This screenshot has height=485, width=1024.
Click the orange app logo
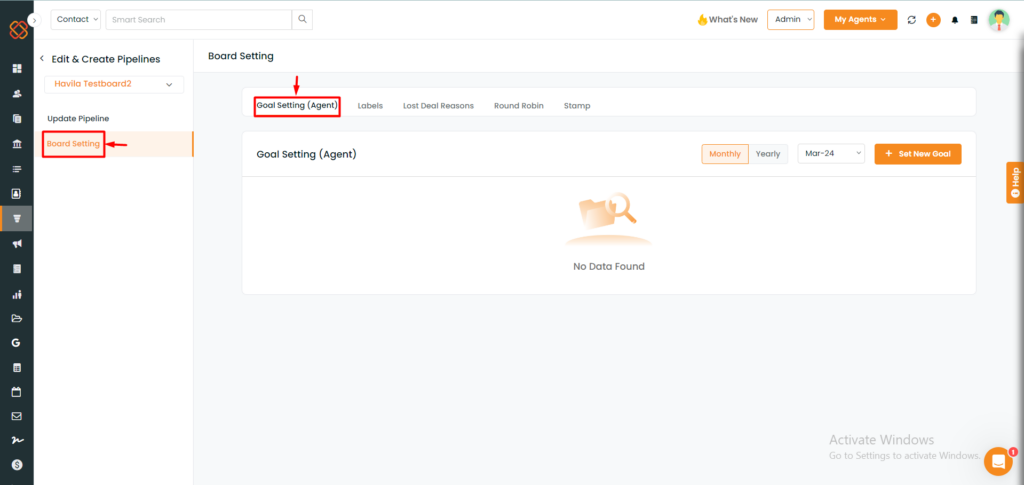tap(18, 30)
